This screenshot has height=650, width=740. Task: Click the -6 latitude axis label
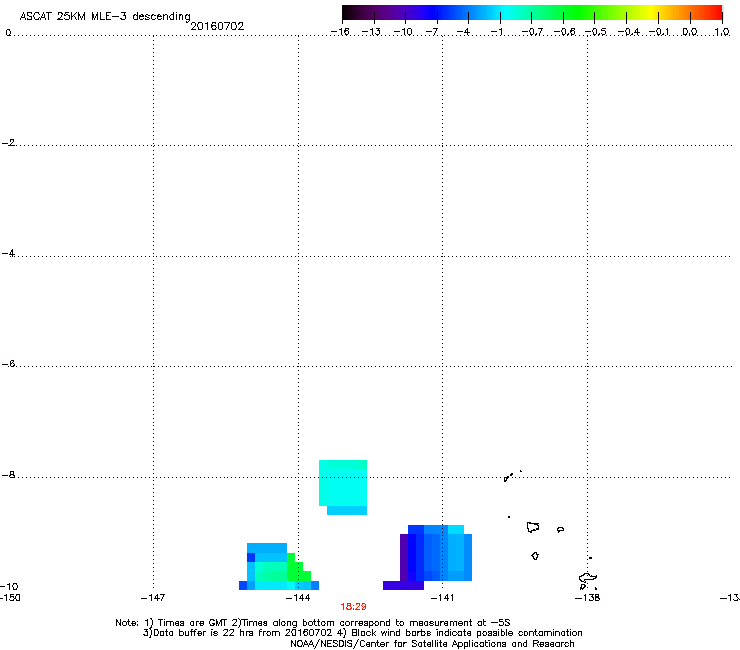(x=8, y=363)
